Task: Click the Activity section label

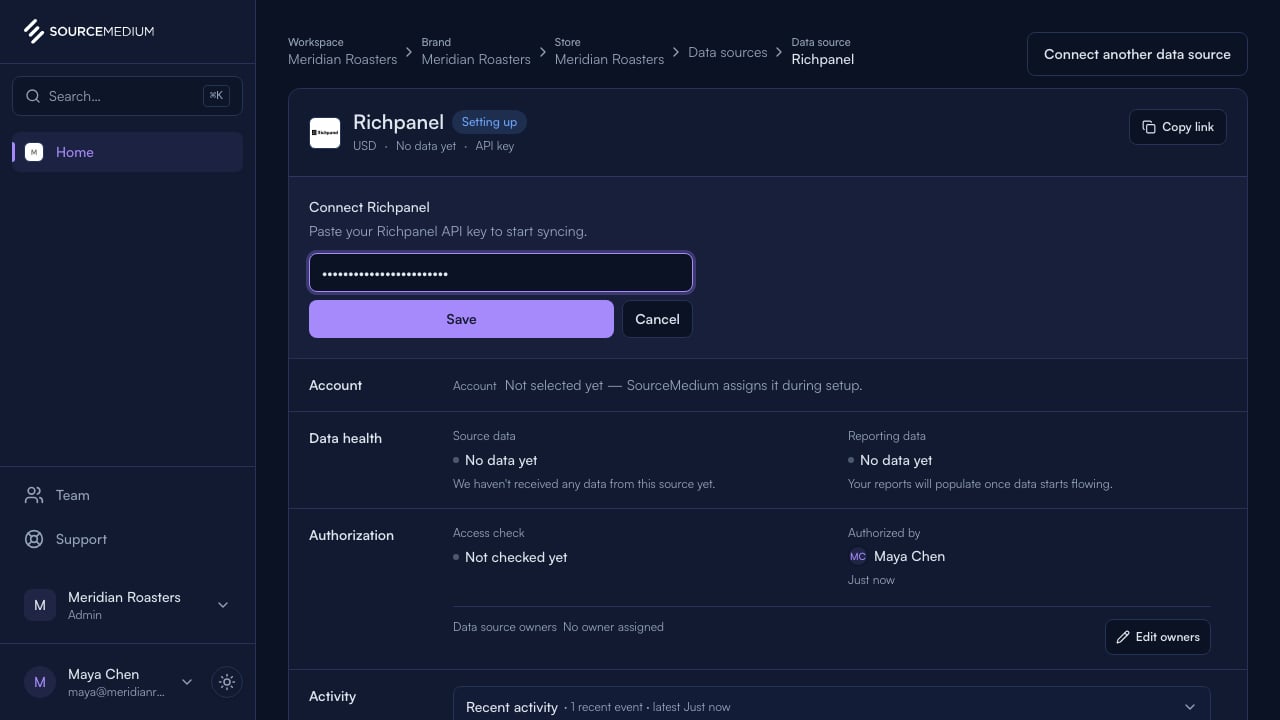Action: (332, 696)
